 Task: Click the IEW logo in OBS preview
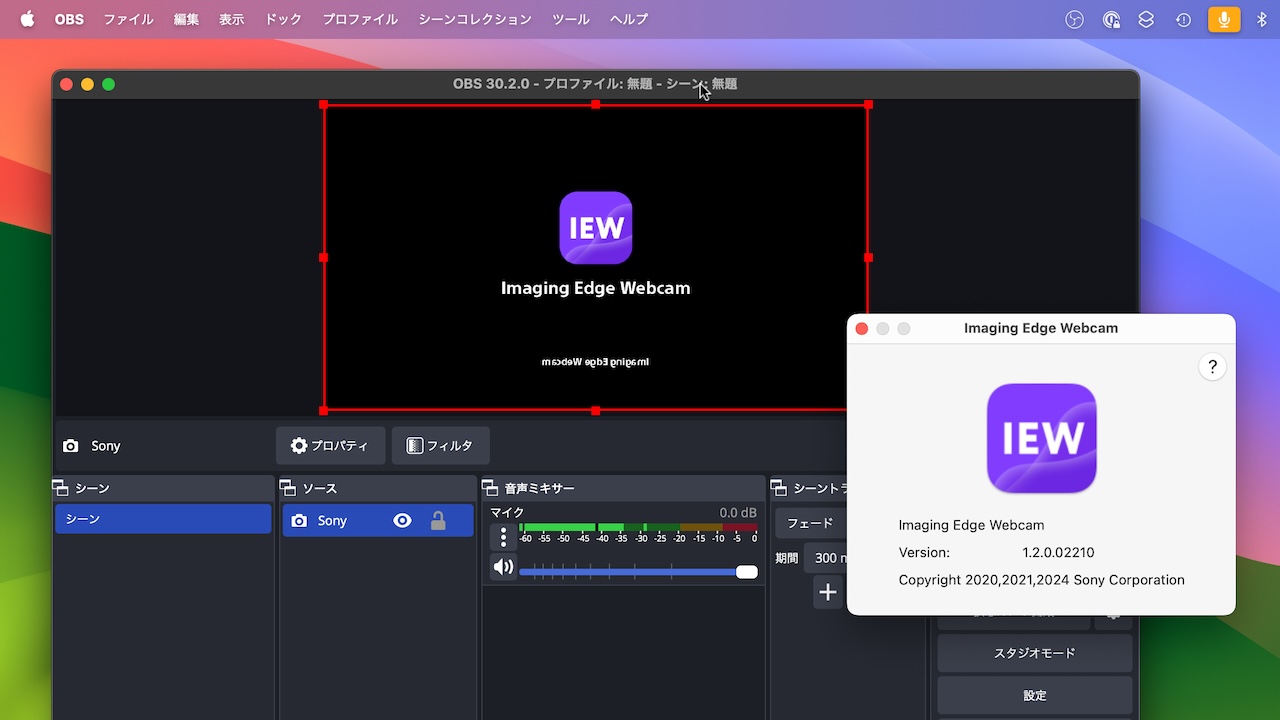[596, 228]
